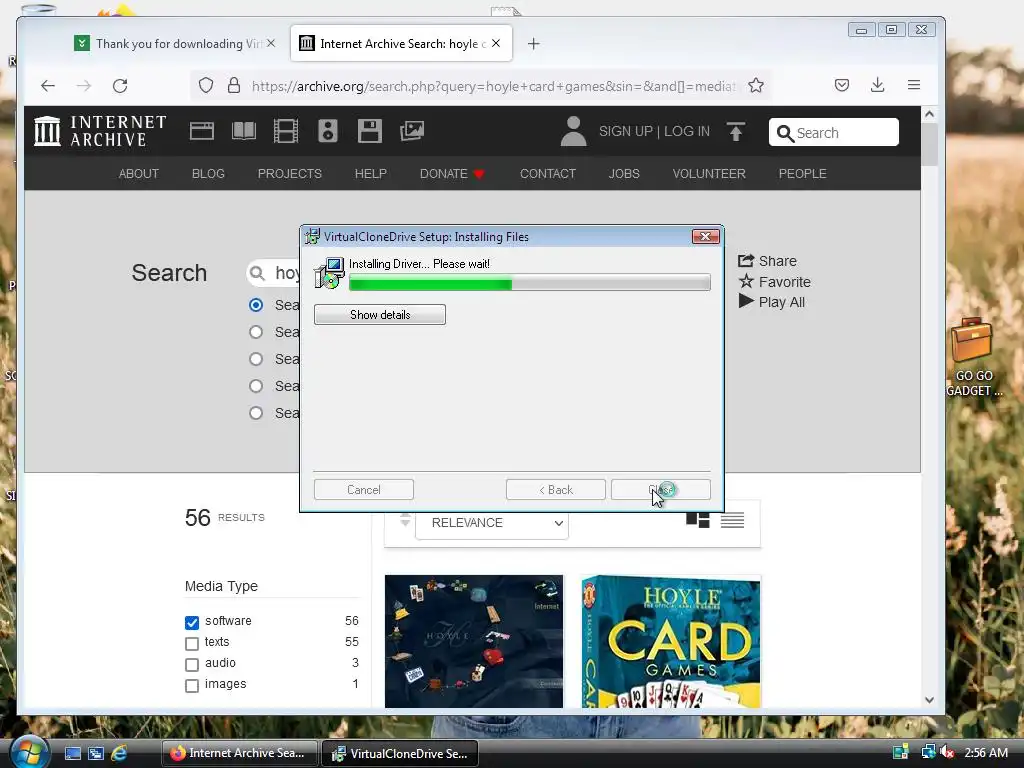Open a new browser tab
Screen dimensions: 1024x768
tap(534, 44)
